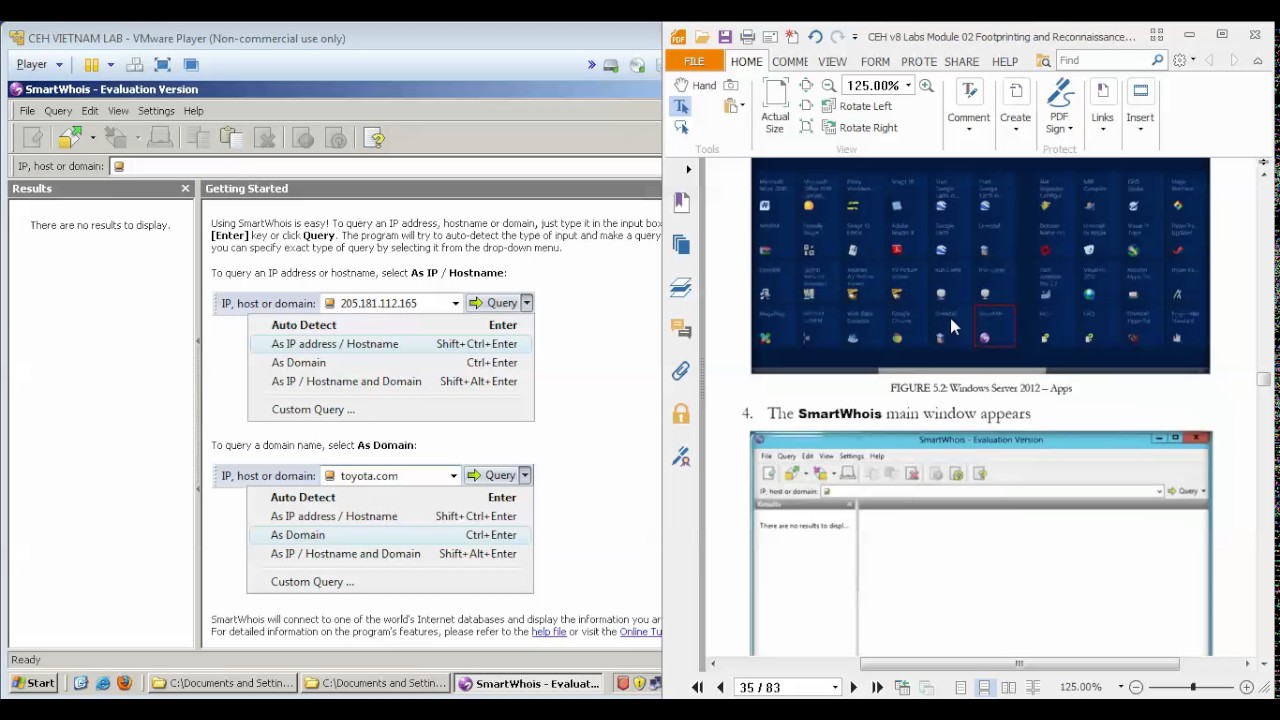Screen dimensions: 1280x720
Task: Go to the previous PDF page
Action: click(x=720, y=688)
